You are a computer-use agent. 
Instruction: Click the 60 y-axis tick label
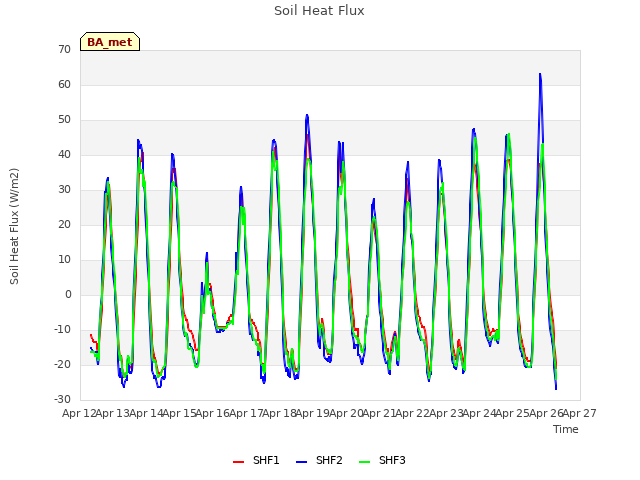tap(64, 84)
